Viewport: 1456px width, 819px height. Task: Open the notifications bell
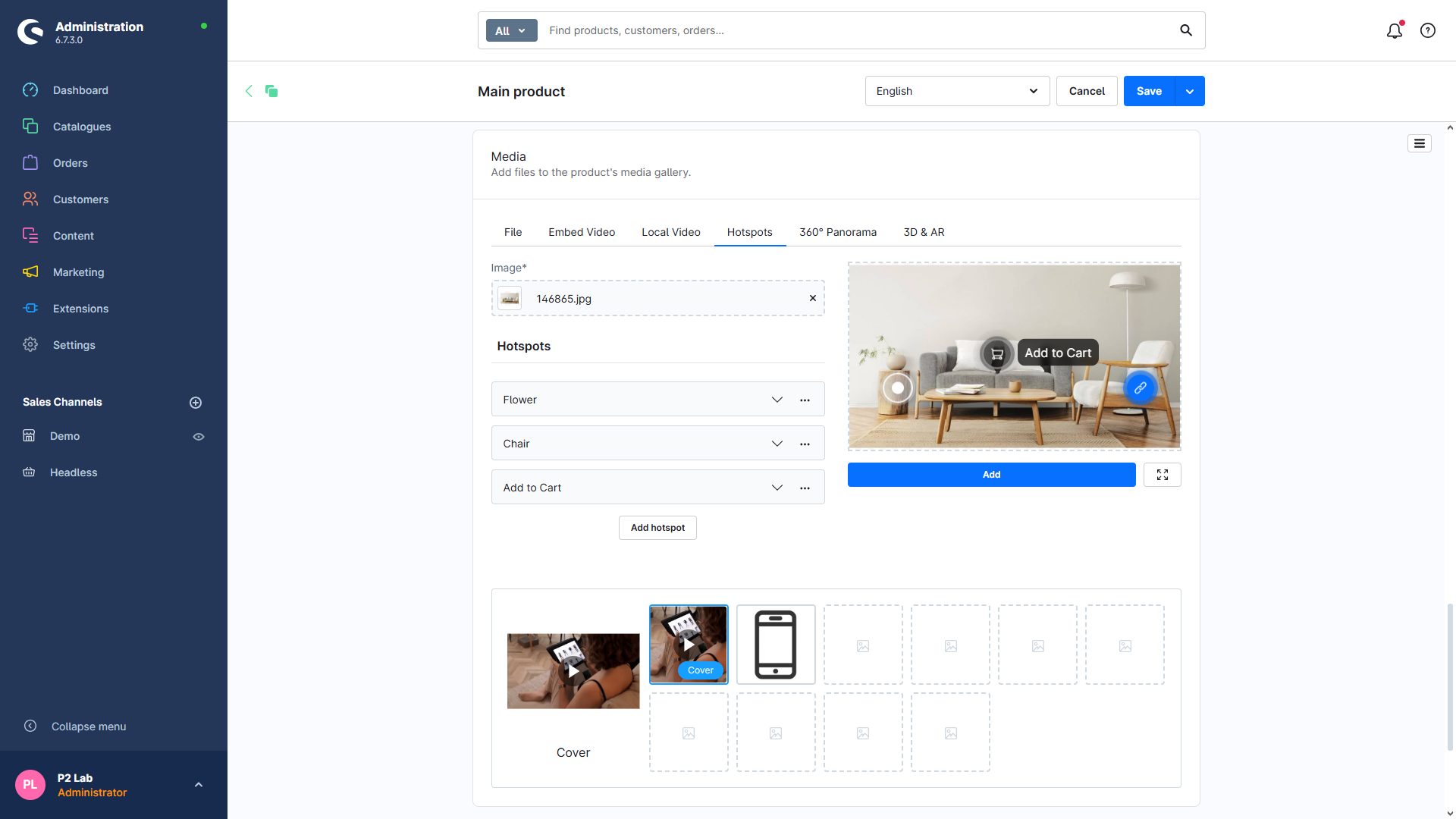(1395, 30)
